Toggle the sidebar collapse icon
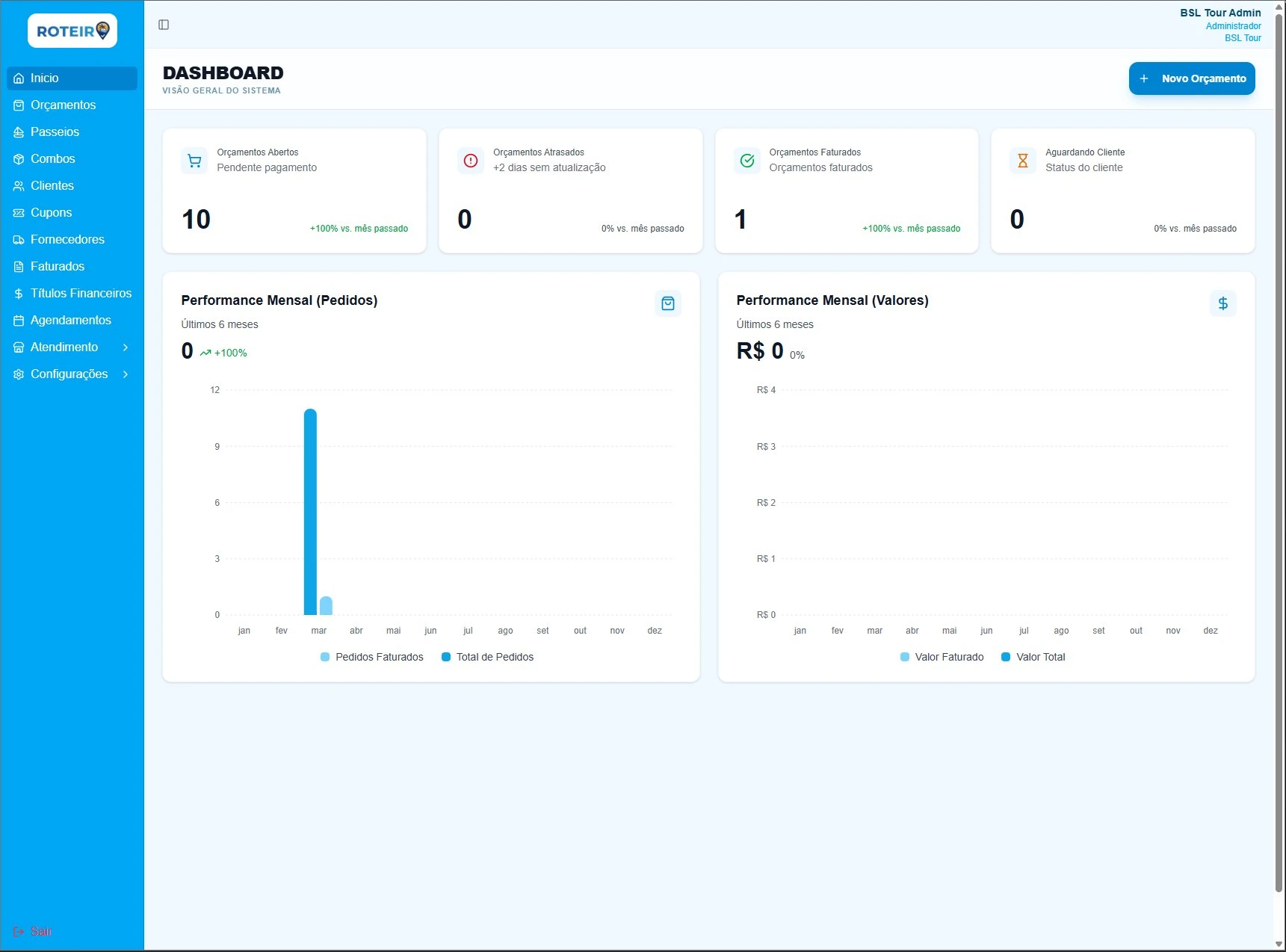This screenshot has height=952, width=1286. click(163, 25)
